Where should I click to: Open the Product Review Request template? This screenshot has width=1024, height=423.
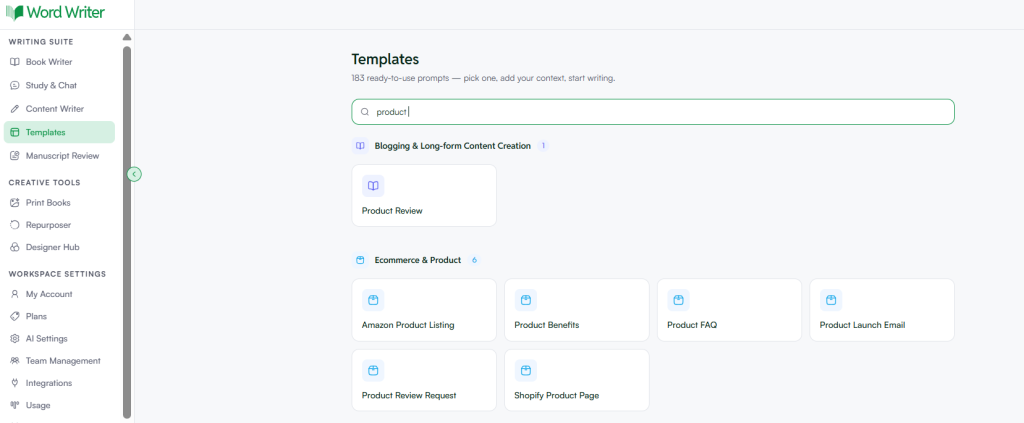pos(424,381)
